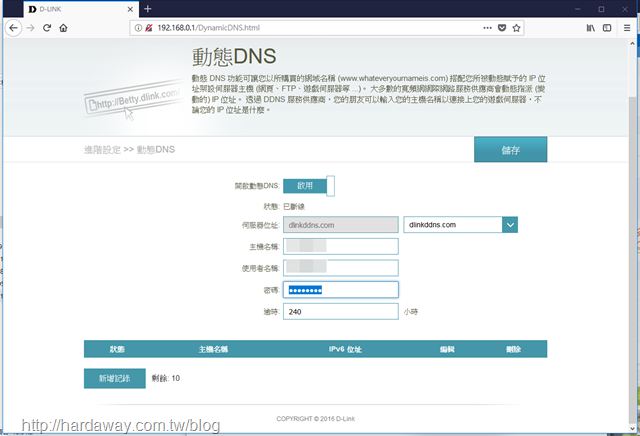This screenshot has height=436, width=640.
Task: Open the page actions three-dot menu
Action: [x=487, y=28]
